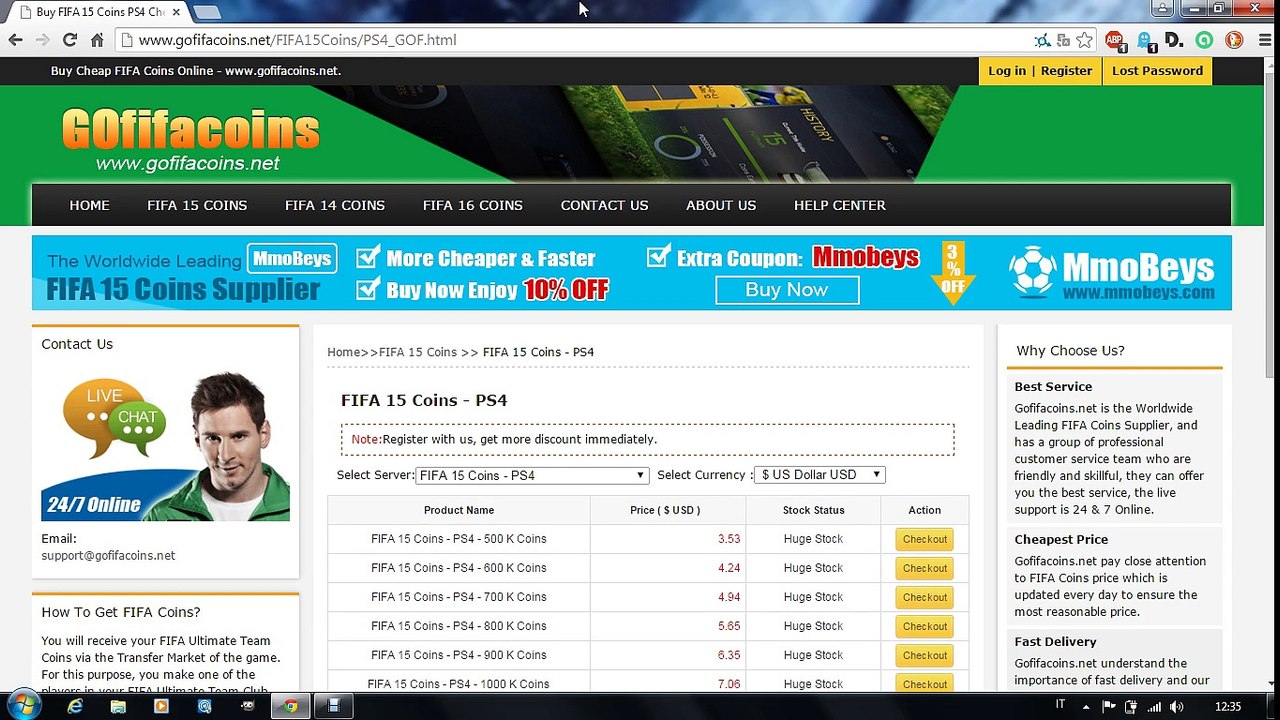Open the HOME navigation menu item
Viewport: 1280px width, 720px height.
(x=89, y=205)
